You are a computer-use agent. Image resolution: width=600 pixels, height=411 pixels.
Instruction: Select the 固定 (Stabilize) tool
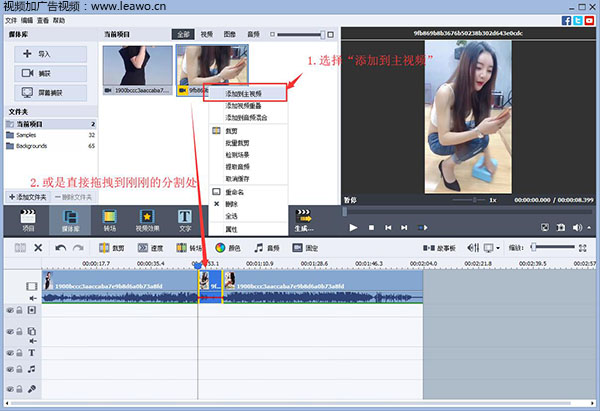click(305, 248)
